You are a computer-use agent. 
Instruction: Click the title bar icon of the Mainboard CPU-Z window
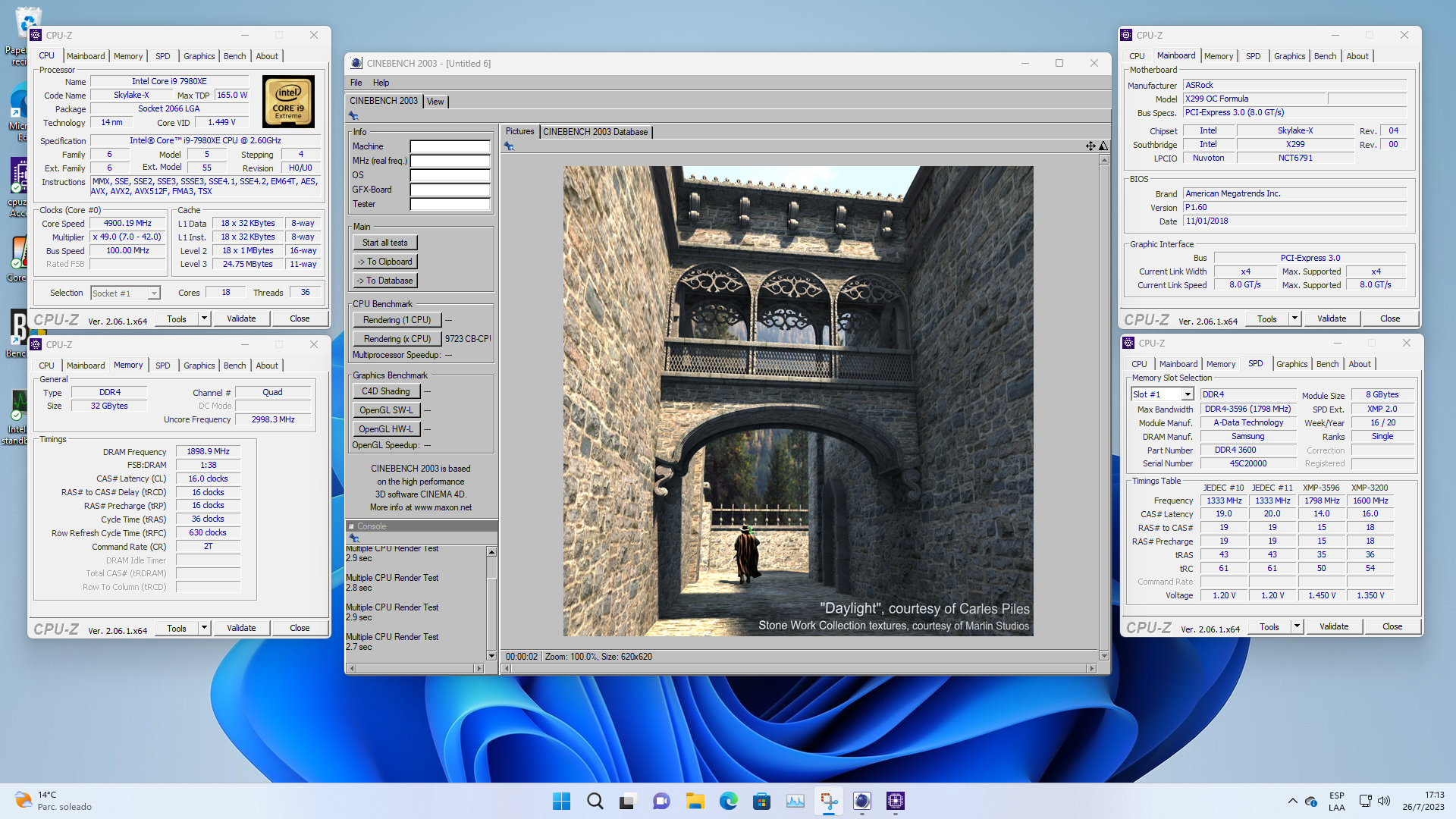pos(1126,35)
